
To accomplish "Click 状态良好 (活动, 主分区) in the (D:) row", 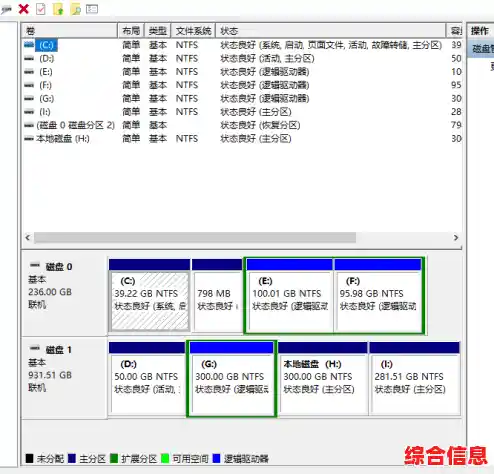I will click(x=267, y=59).
